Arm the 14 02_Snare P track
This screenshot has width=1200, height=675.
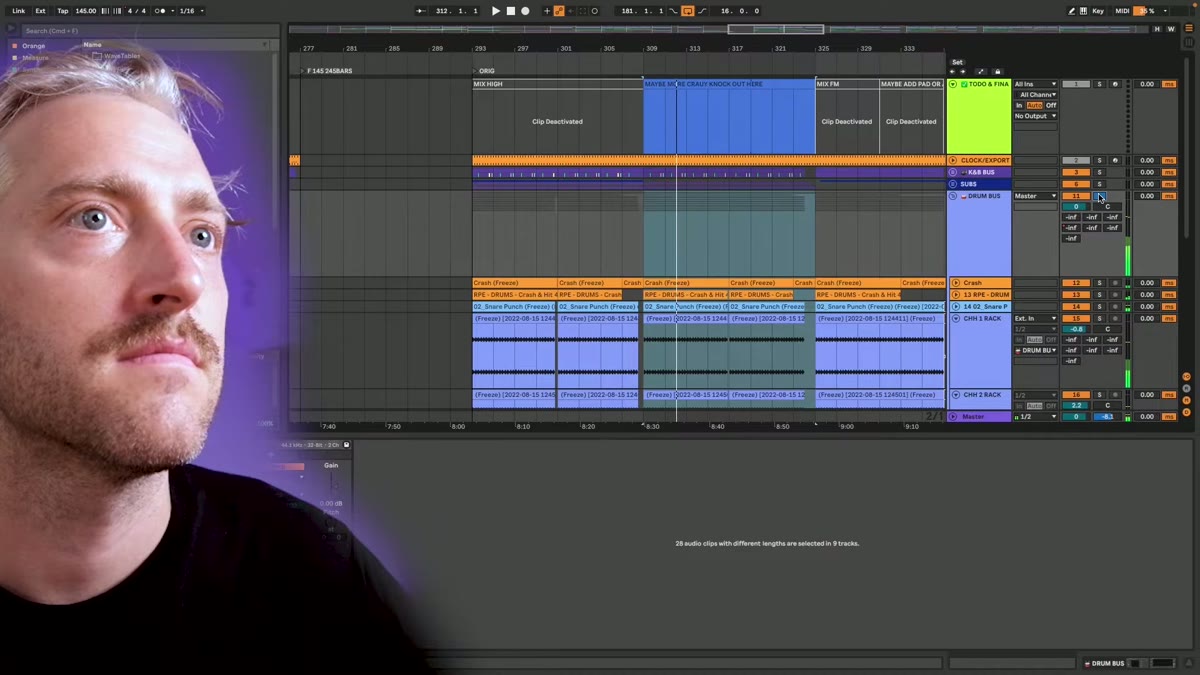(1115, 307)
